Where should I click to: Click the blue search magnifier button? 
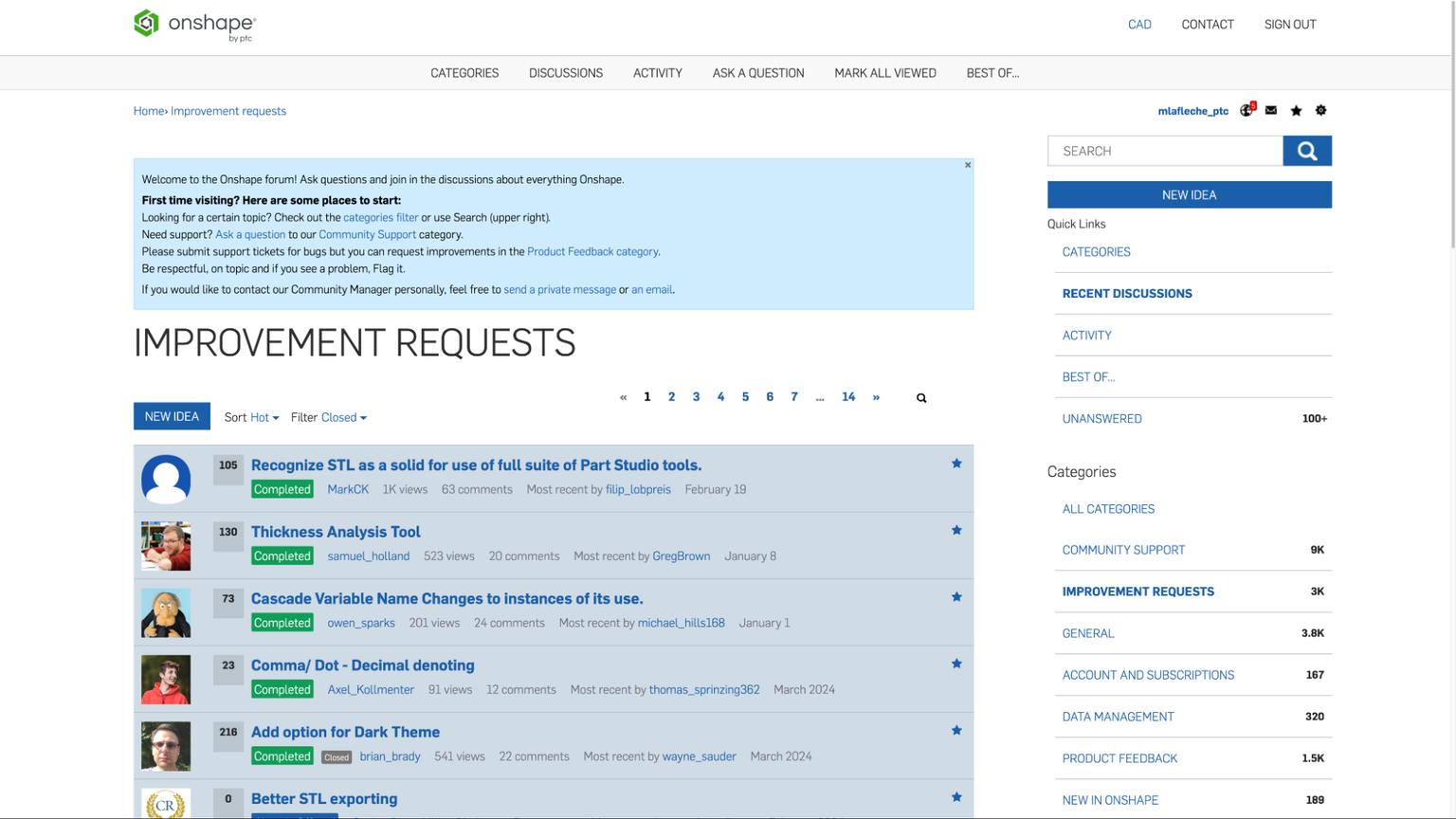pos(1307,150)
